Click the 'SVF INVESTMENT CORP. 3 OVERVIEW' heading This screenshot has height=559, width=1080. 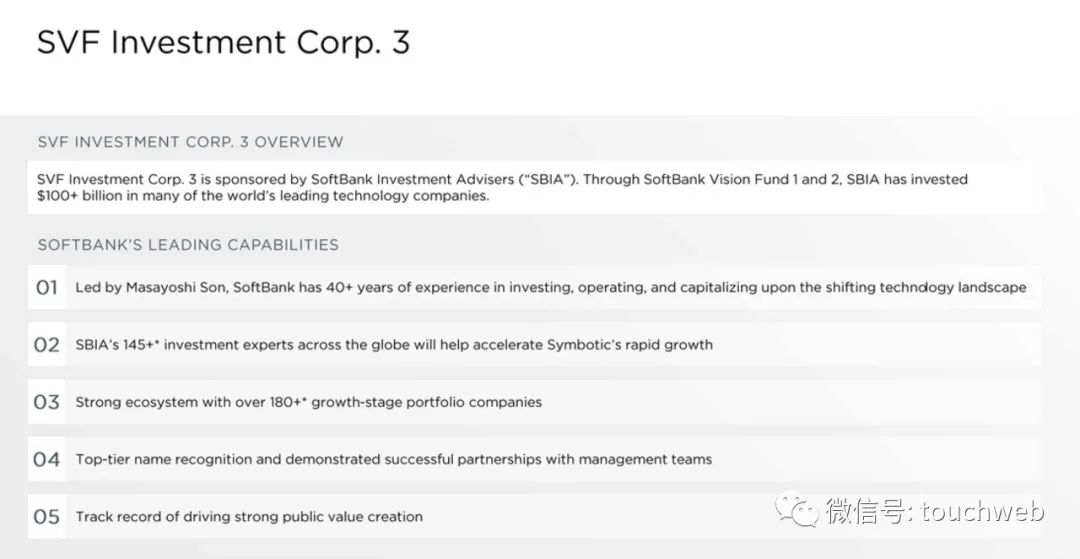pyautogui.click(x=190, y=142)
